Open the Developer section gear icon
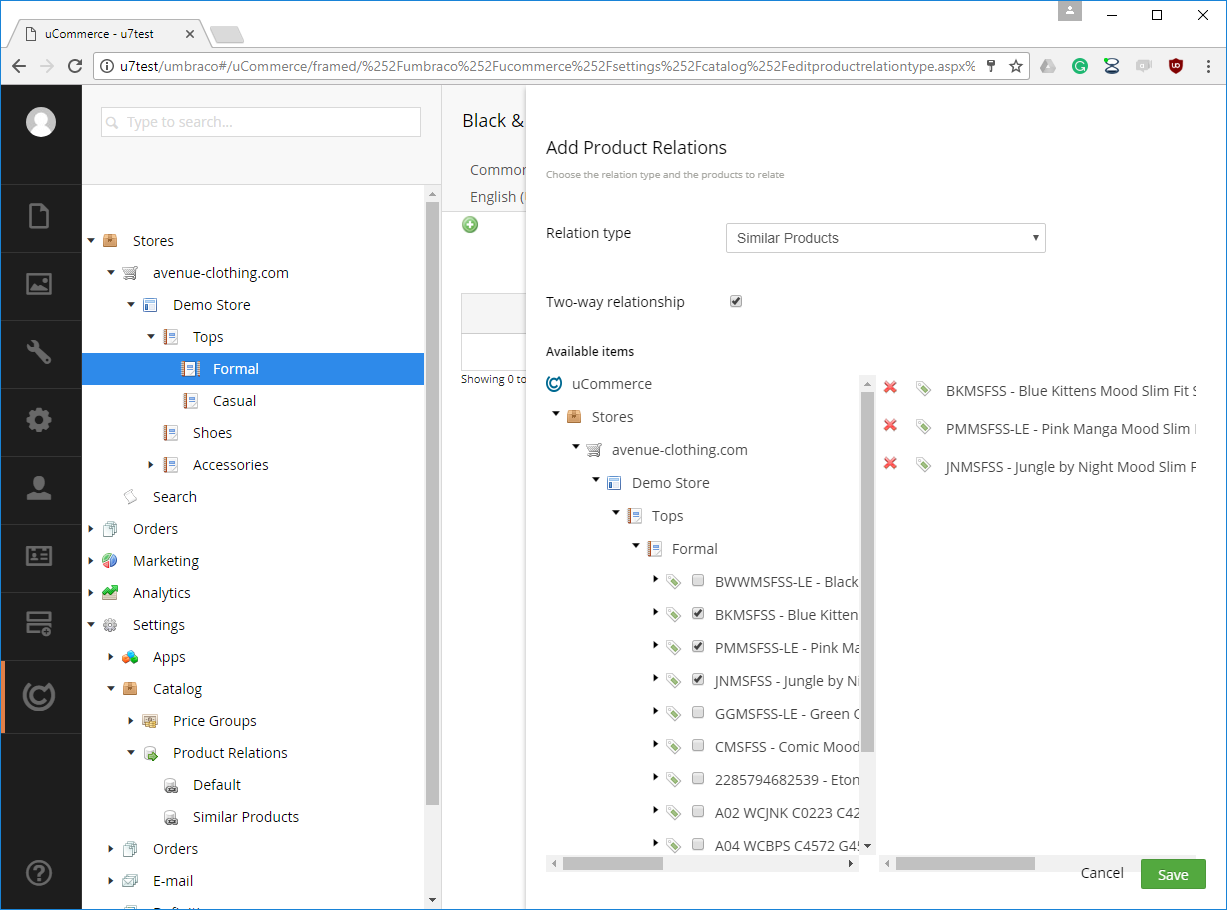1227x910 pixels. [x=39, y=420]
